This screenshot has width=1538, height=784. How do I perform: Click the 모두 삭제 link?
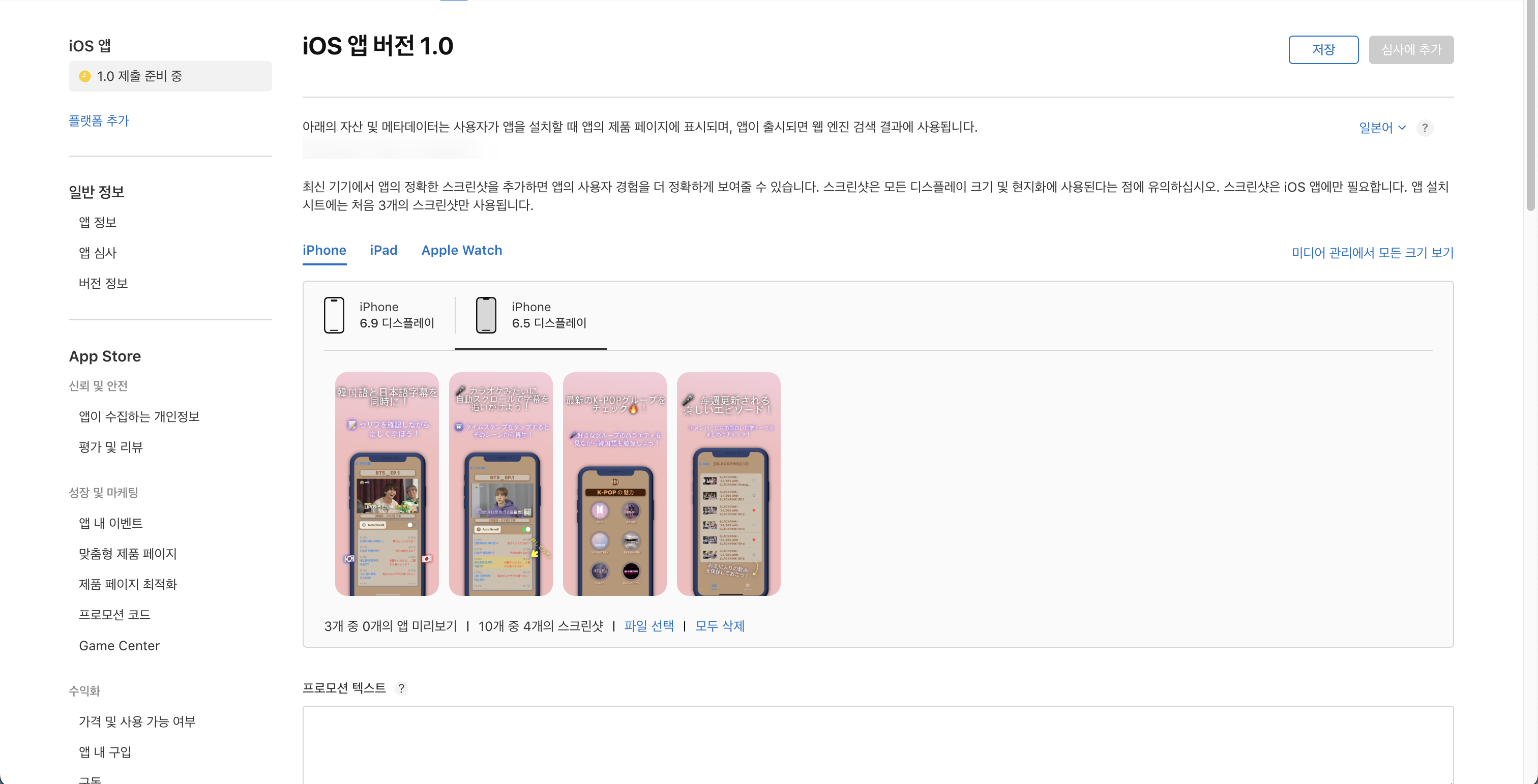pyautogui.click(x=720, y=626)
